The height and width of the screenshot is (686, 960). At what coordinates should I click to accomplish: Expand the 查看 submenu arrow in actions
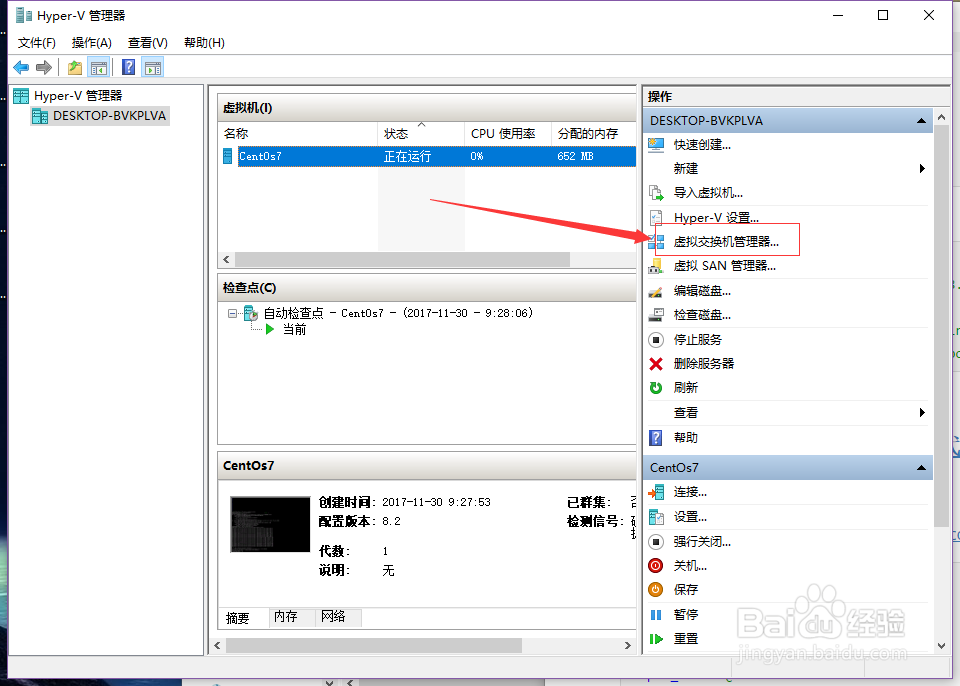pos(922,412)
